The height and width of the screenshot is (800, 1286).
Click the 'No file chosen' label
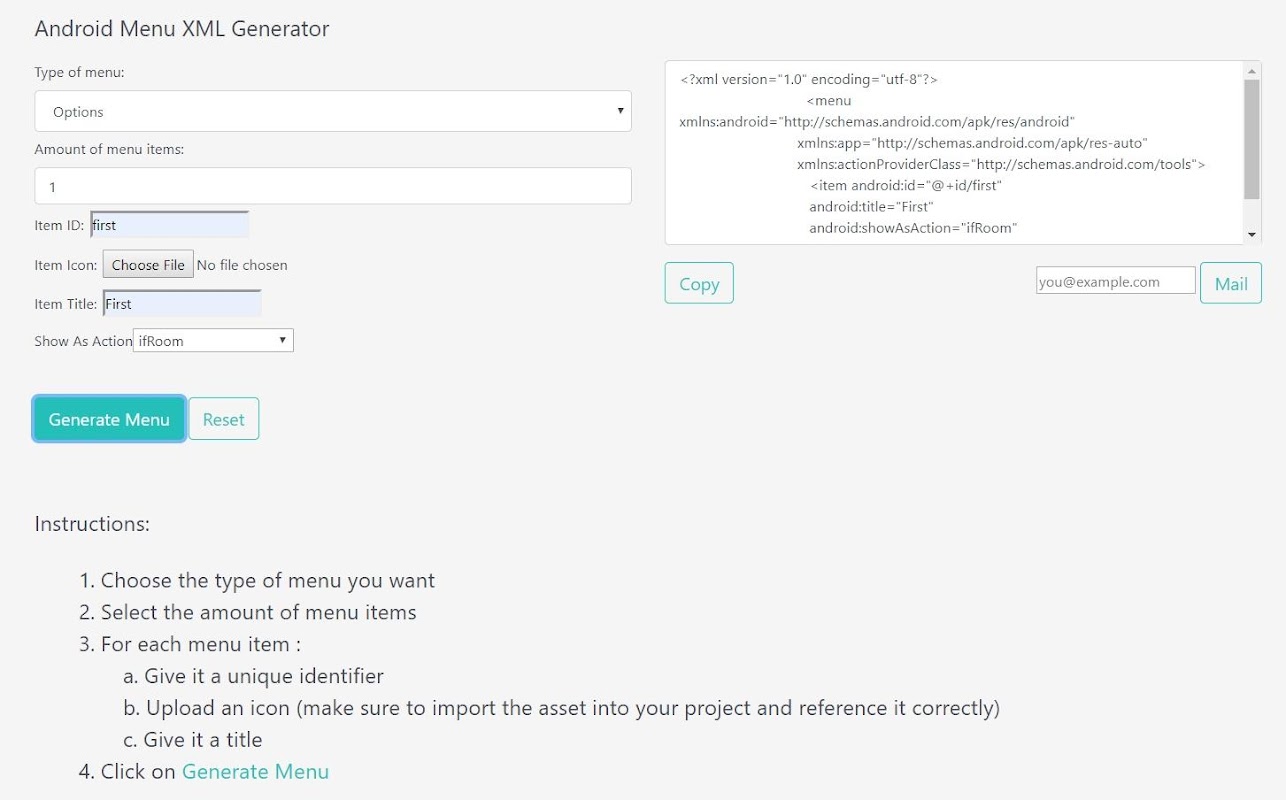242,265
